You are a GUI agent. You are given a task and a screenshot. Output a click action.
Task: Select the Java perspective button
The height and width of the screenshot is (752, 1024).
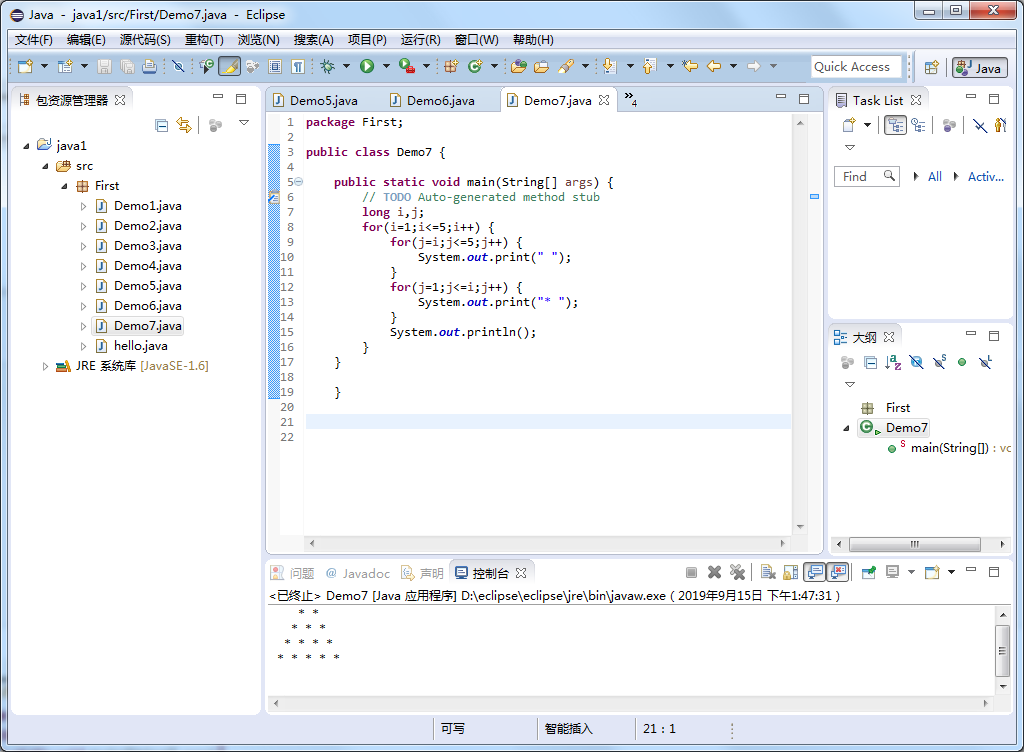980,67
